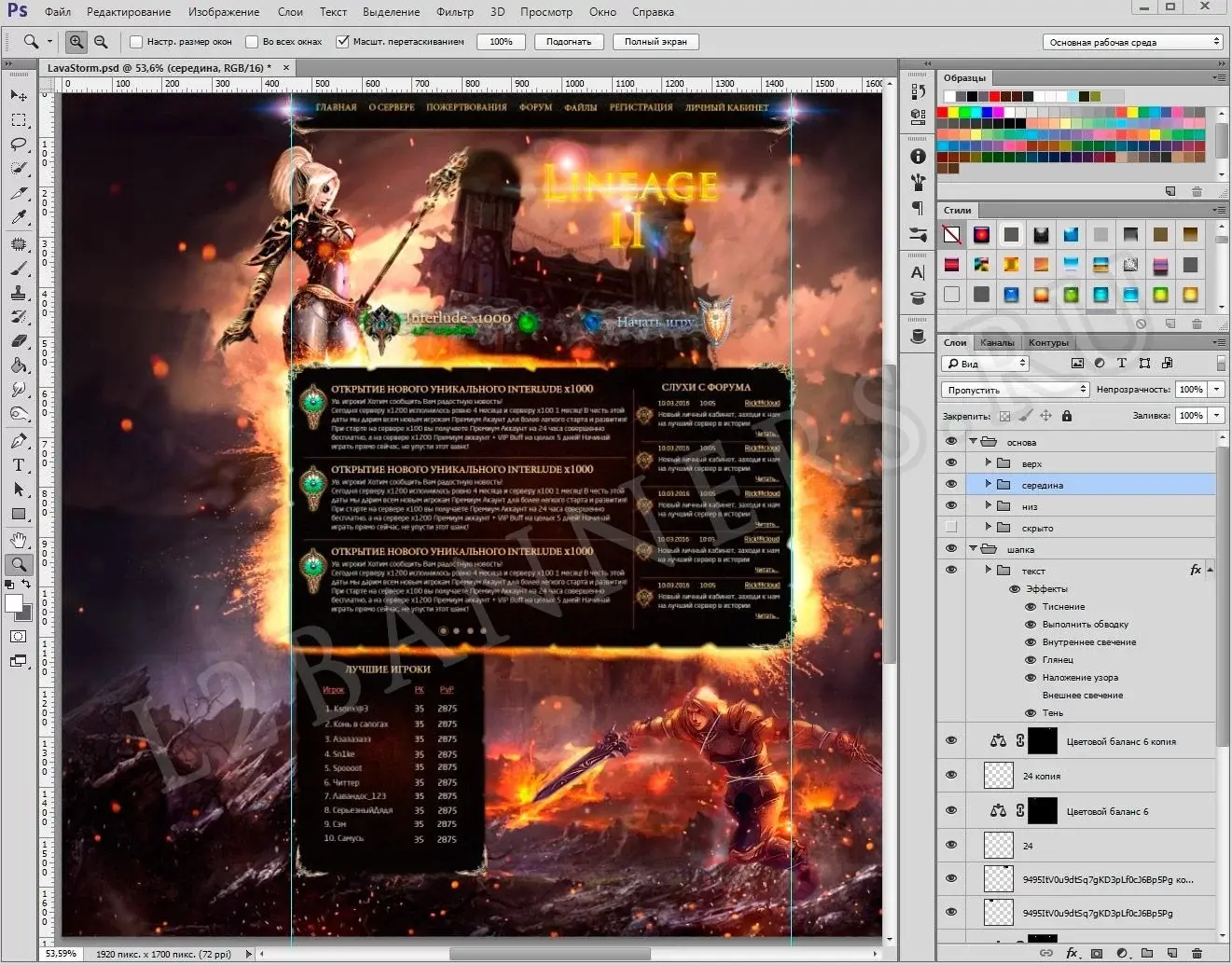Hide layer '24 копия'
The image size is (1232, 965).
click(951, 776)
